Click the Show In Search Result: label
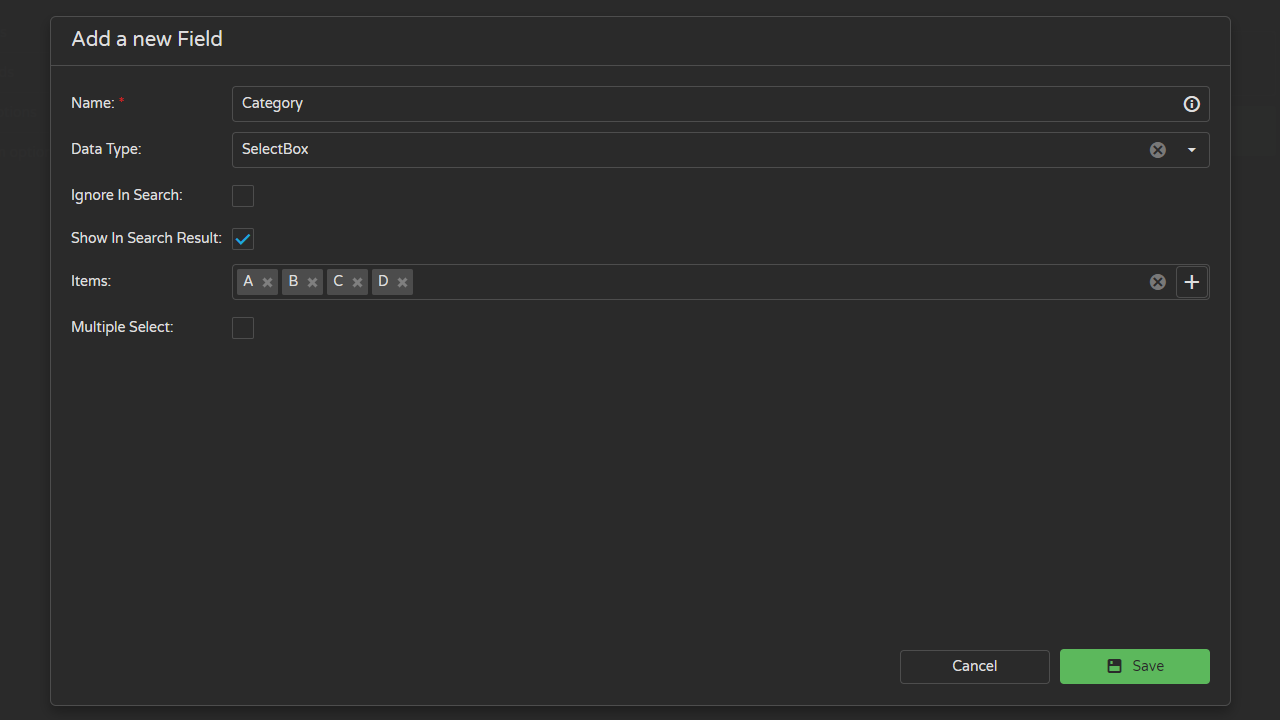Image resolution: width=1280 pixels, height=720 pixels. click(x=146, y=238)
